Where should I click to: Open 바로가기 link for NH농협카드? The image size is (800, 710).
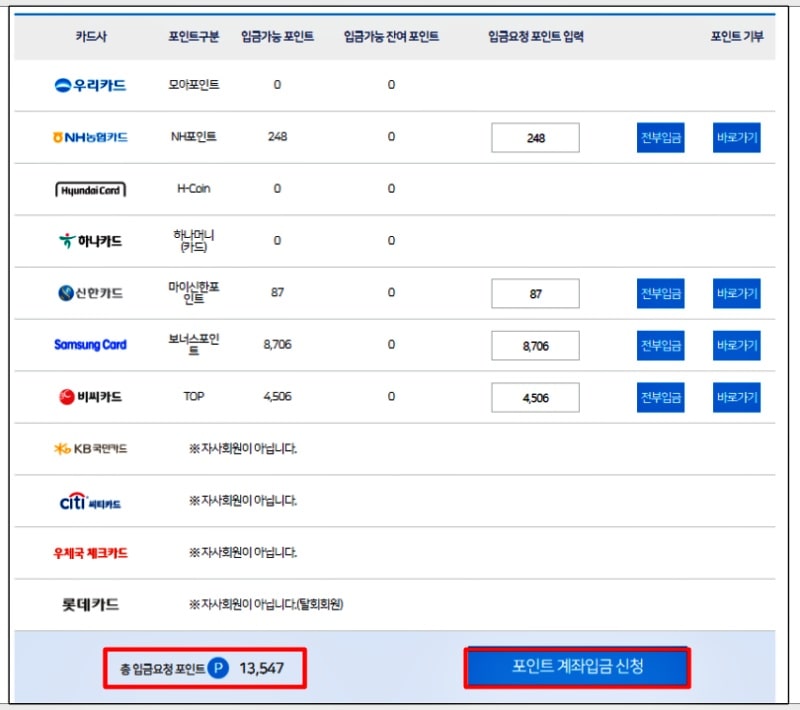[736, 137]
